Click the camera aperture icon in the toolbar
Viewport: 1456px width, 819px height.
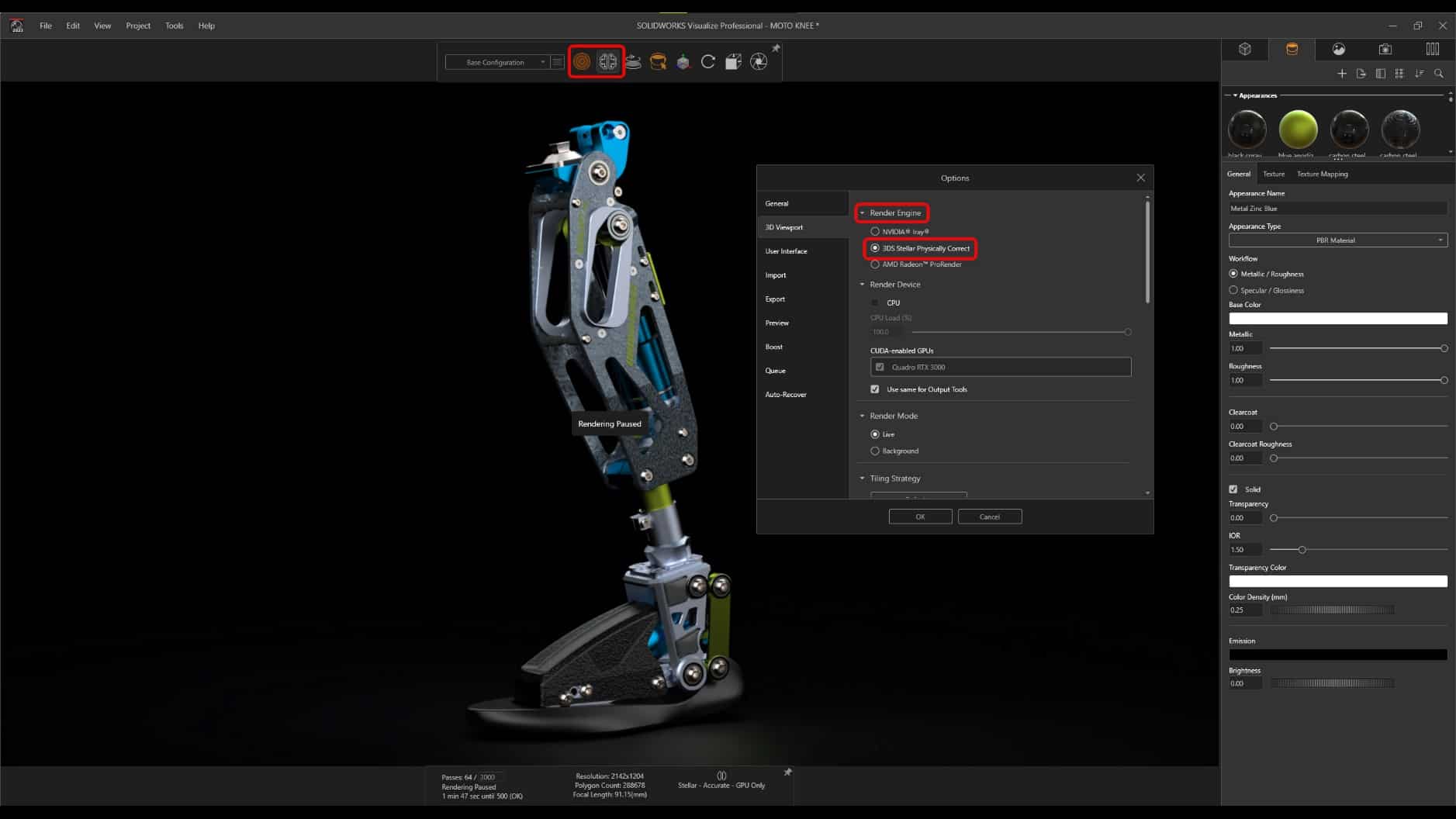[x=759, y=62]
